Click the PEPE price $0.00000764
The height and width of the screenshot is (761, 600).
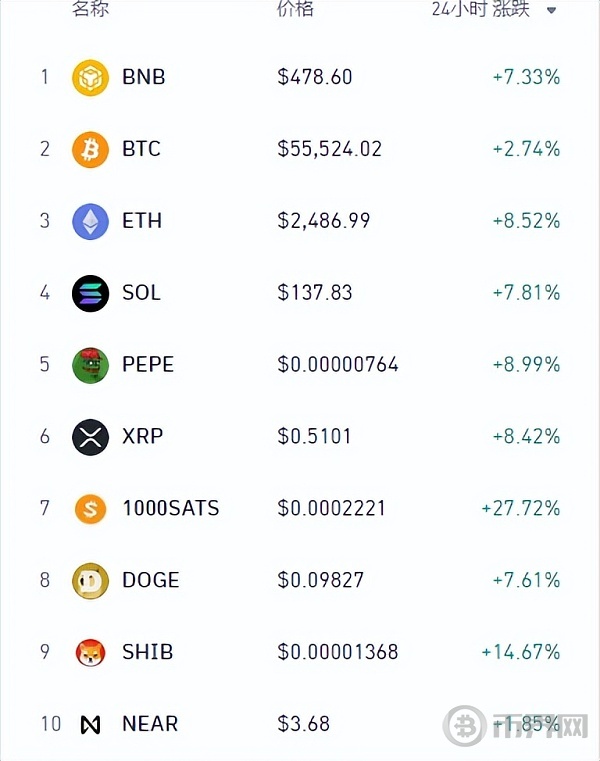(338, 364)
